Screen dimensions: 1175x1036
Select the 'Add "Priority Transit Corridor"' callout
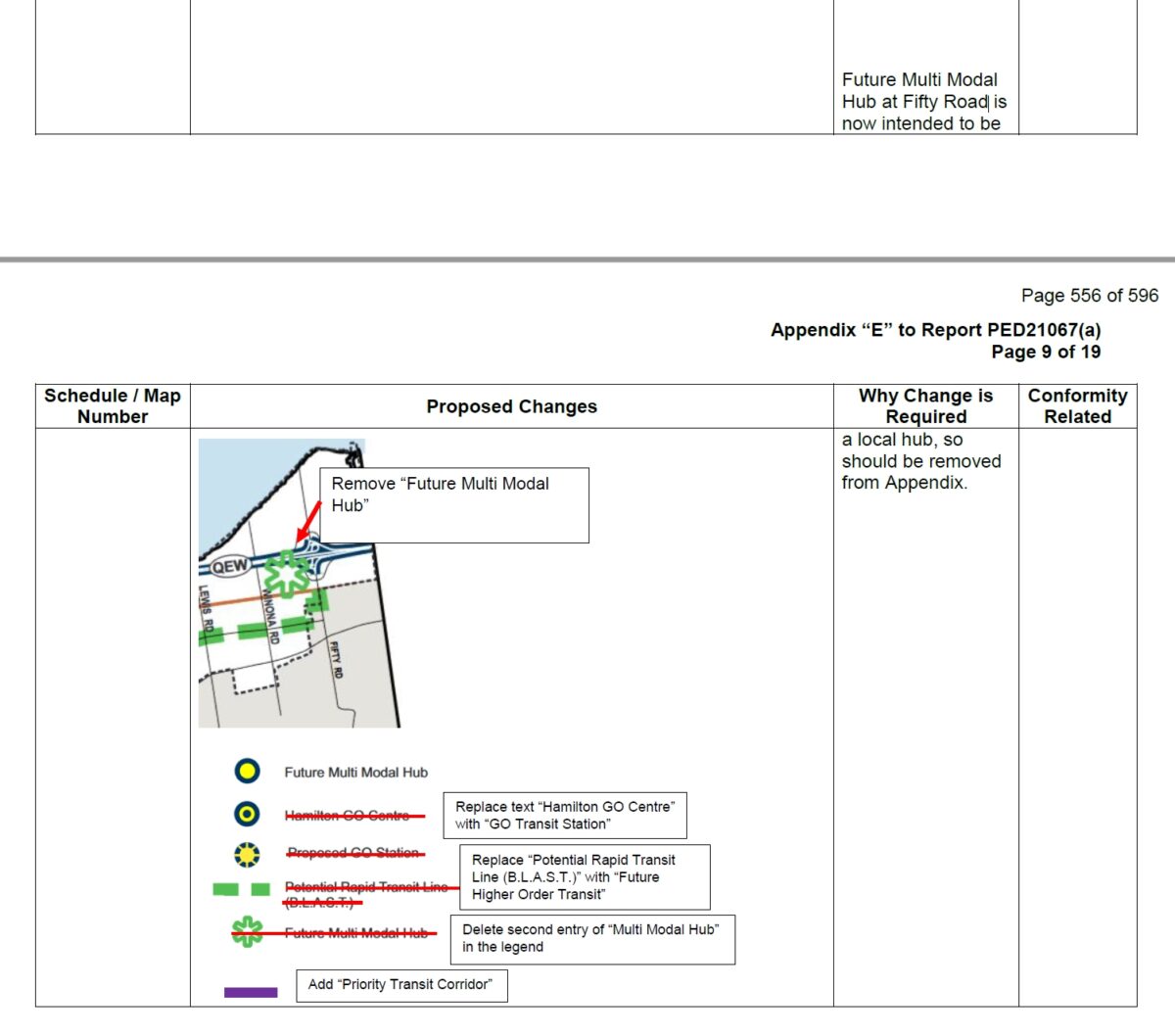coord(401,985)
